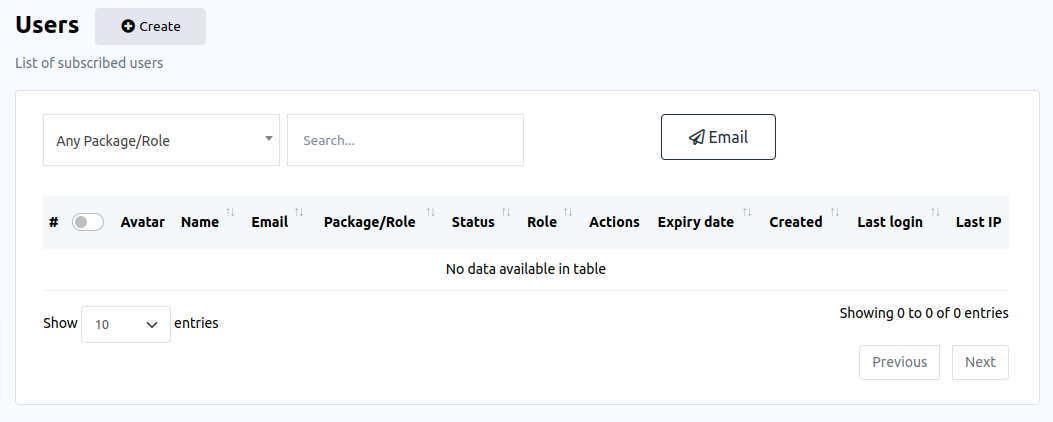Sort users using the Status column arrows
Viewport: 1053px width, 422px height.
click(x=506, y=212)
